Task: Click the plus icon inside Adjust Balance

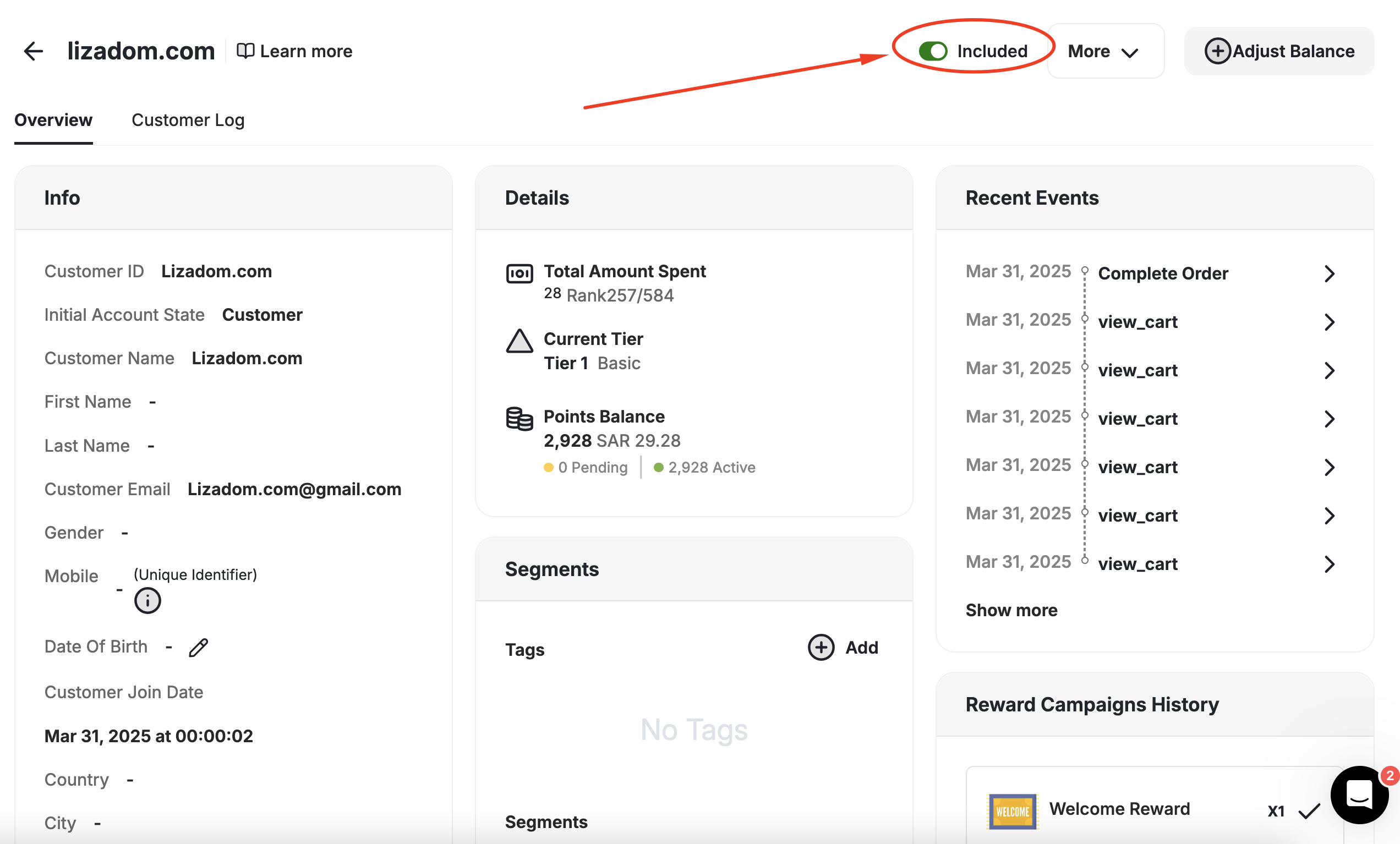Action: point(1218,51)
